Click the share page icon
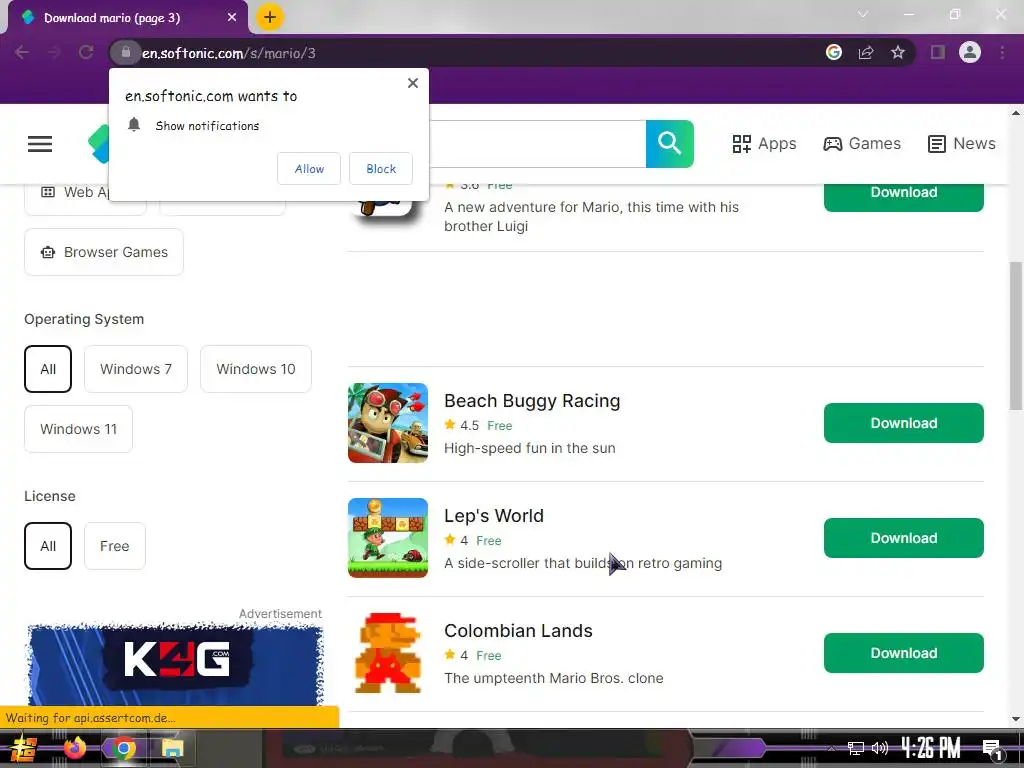This screenshot has width=1024, height=768. [x=866, y=52]
